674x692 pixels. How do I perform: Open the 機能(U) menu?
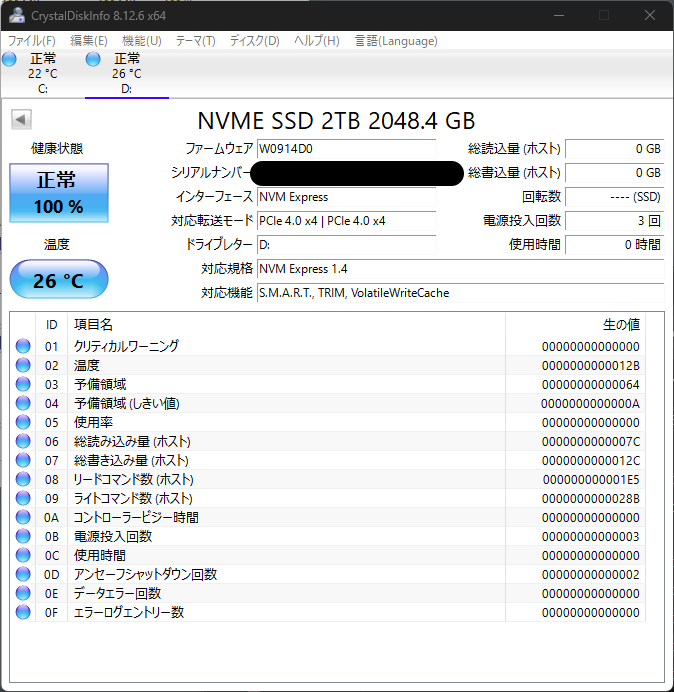coord(142,41)
